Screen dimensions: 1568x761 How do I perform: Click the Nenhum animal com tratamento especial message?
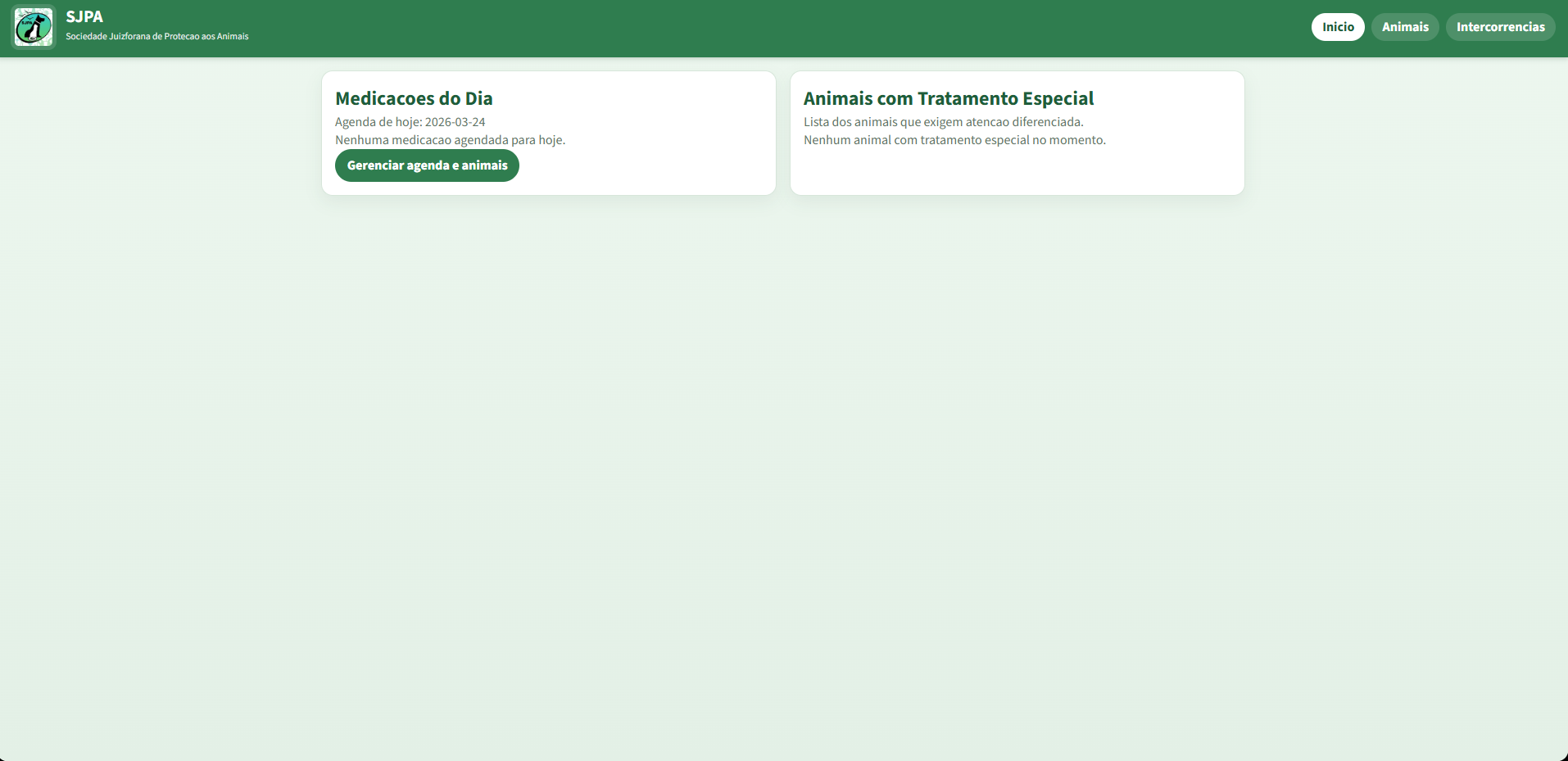(x=954, y=140)
